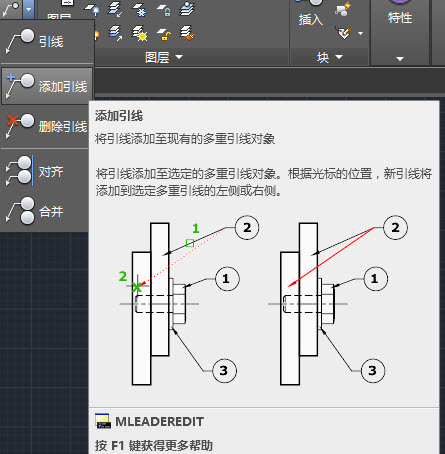Expand the 图层 panel dropdown
The height and width of the screenshot is (454, 445).
tap(164, 57)
